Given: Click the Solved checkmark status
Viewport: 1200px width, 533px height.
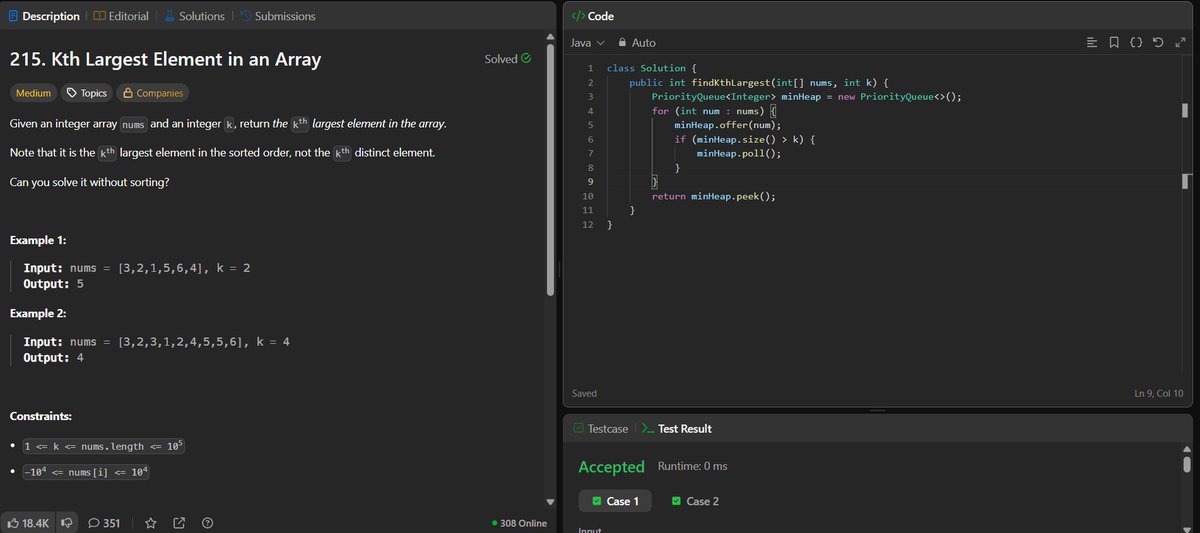Looking at the screenshot, I should 508,59.
